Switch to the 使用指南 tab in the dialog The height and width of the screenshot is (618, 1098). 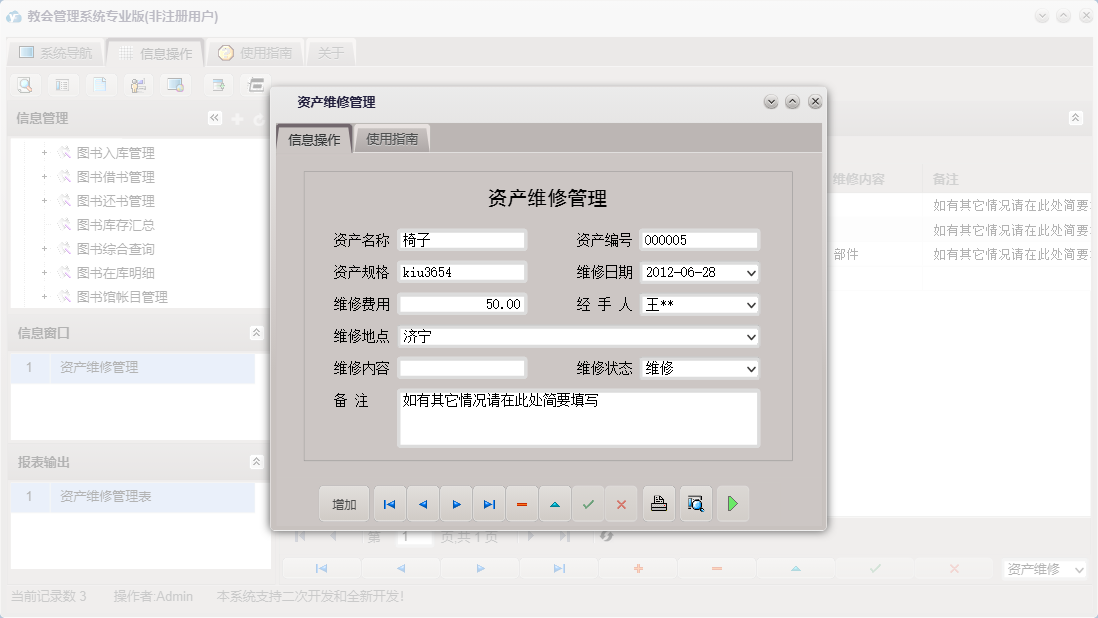click(x=391, y=139)
